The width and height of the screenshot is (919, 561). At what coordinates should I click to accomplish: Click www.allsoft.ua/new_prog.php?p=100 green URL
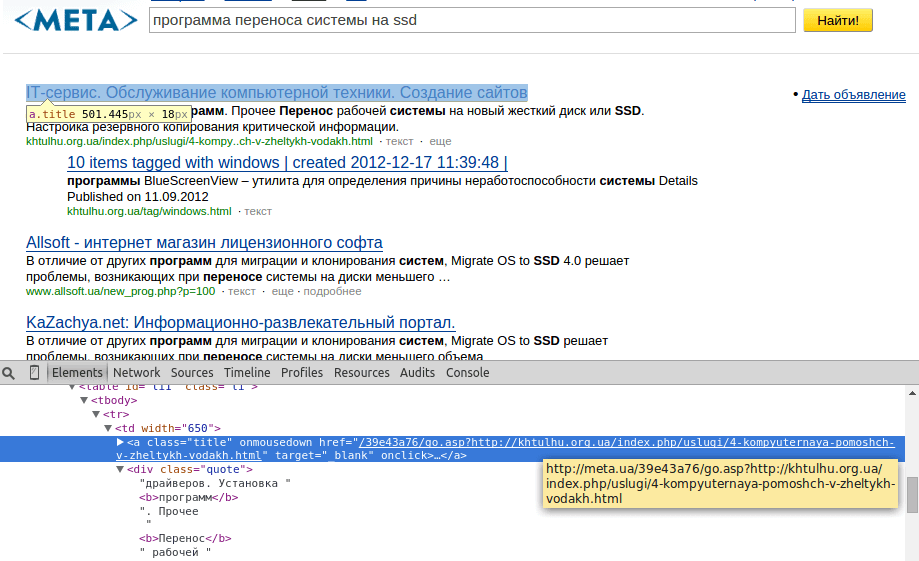click(120, 291)
